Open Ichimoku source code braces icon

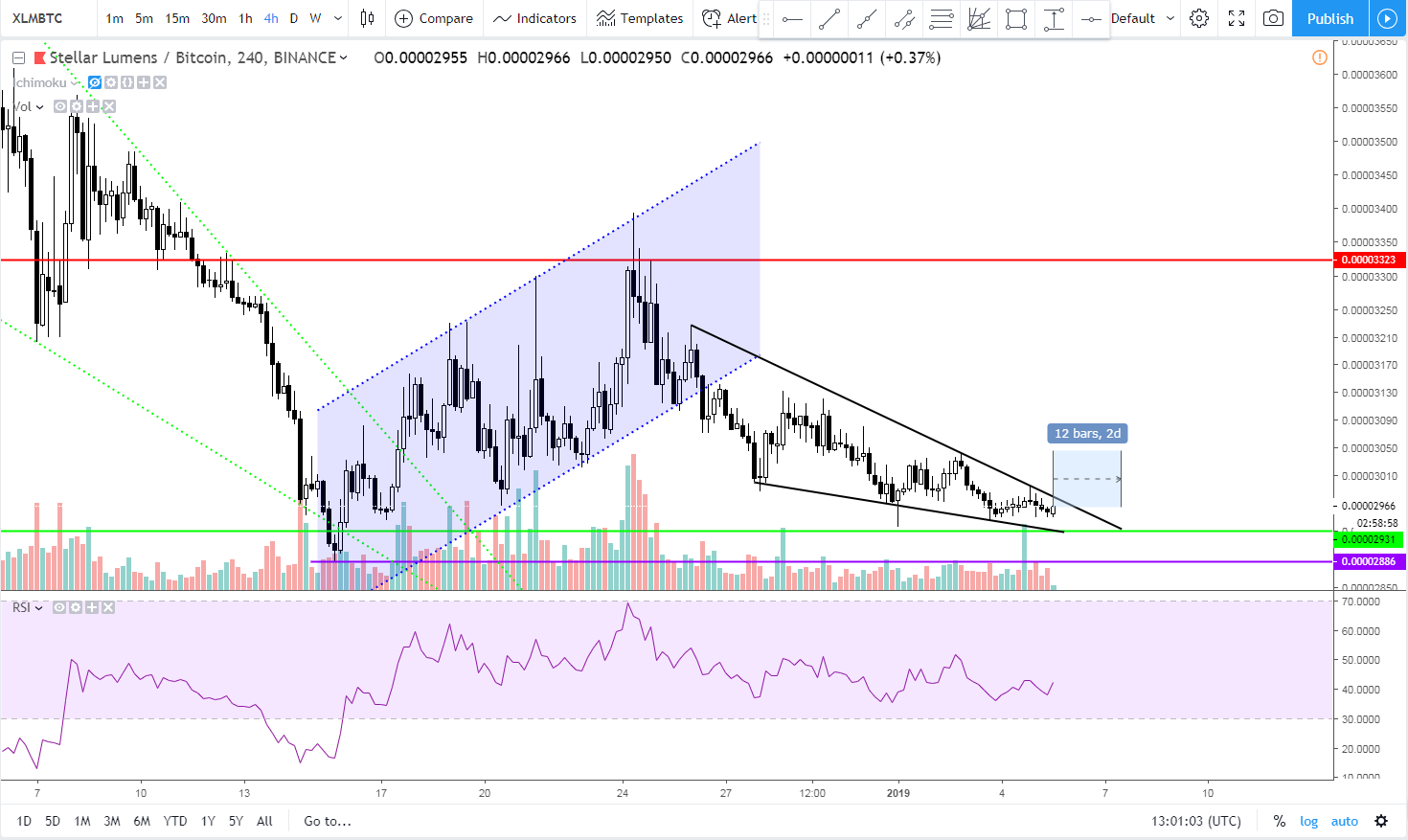click(127, 82)
